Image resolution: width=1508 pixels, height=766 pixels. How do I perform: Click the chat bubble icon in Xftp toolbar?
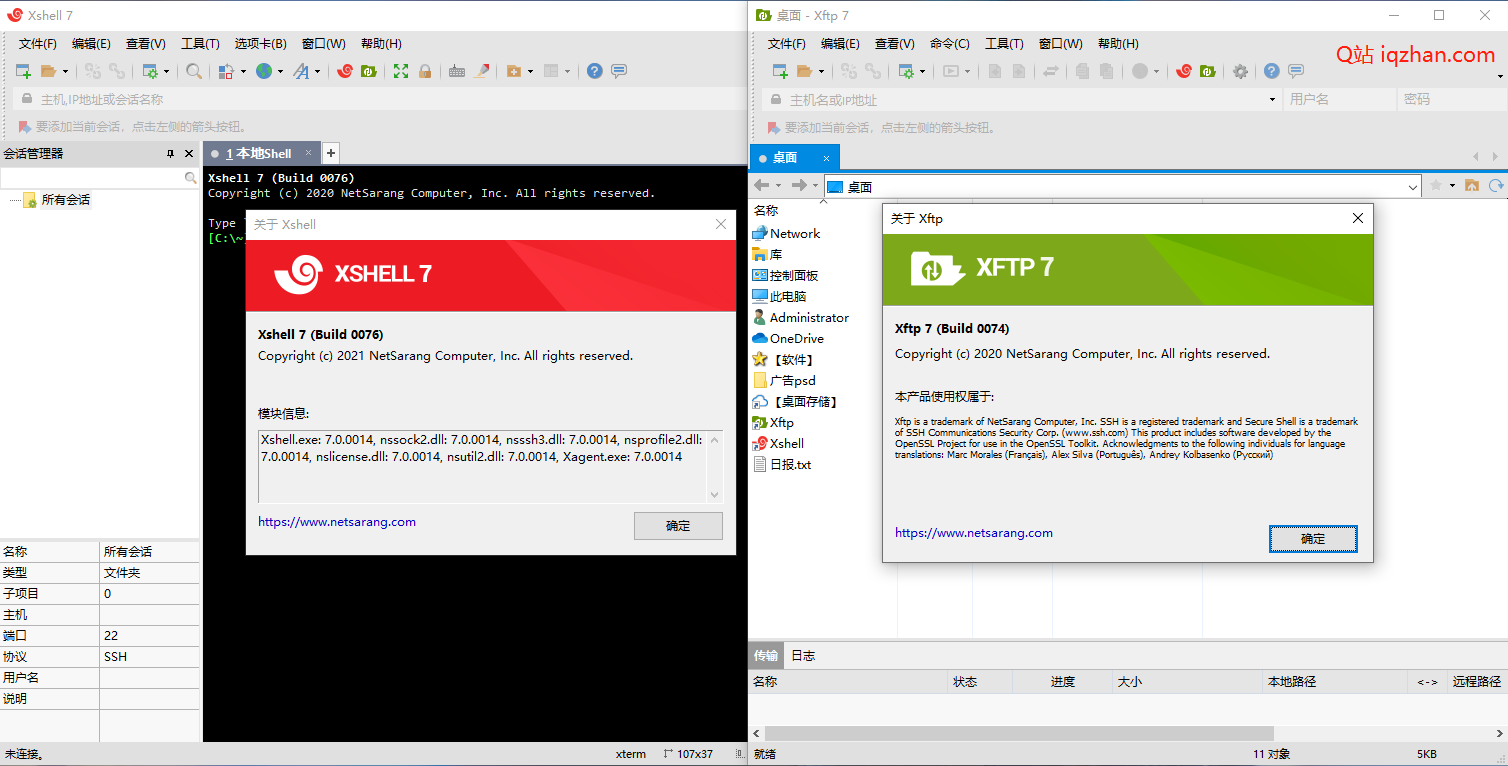1296,71
